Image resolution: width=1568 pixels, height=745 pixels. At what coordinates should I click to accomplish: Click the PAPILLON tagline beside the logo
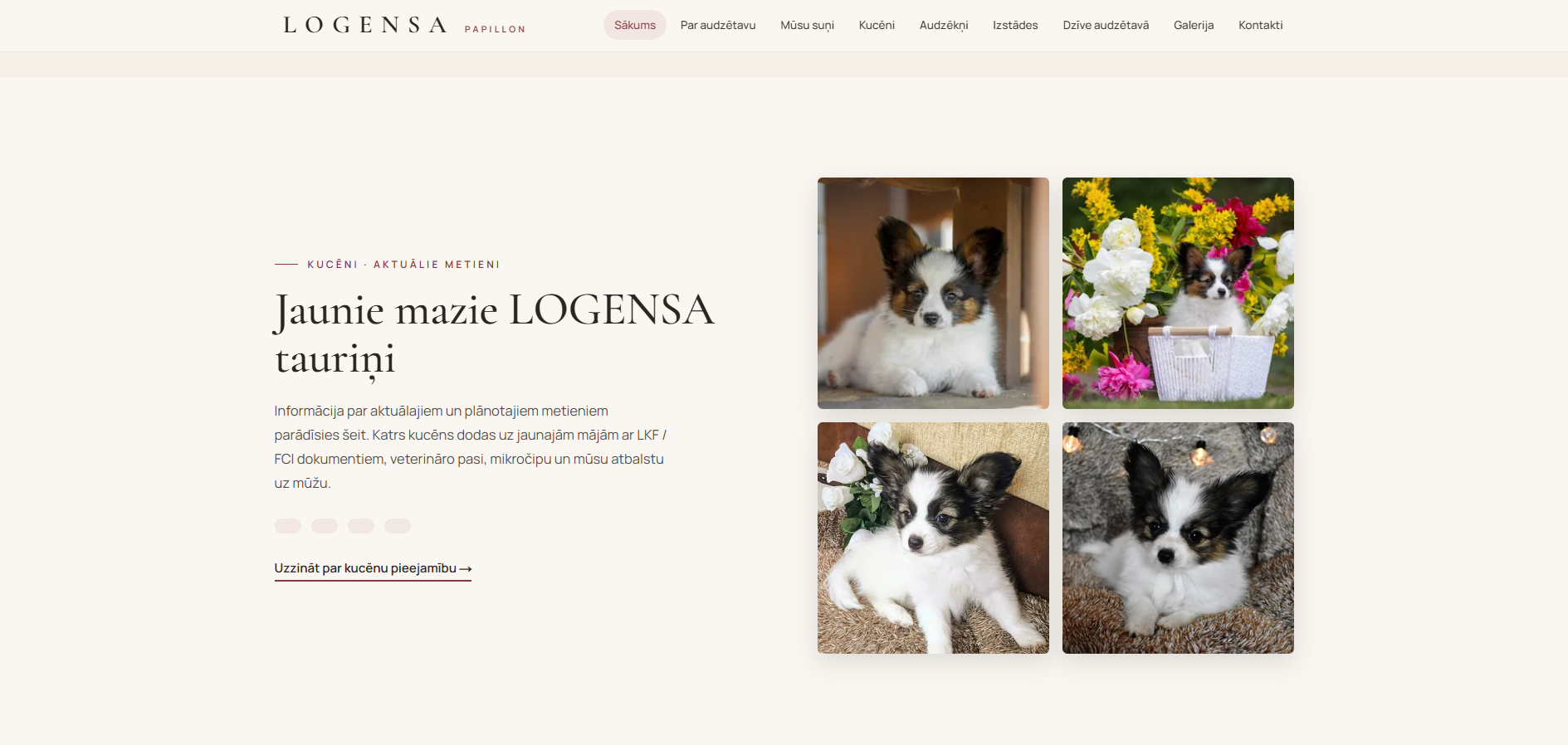pyautogui.click(x=495, y=29)
